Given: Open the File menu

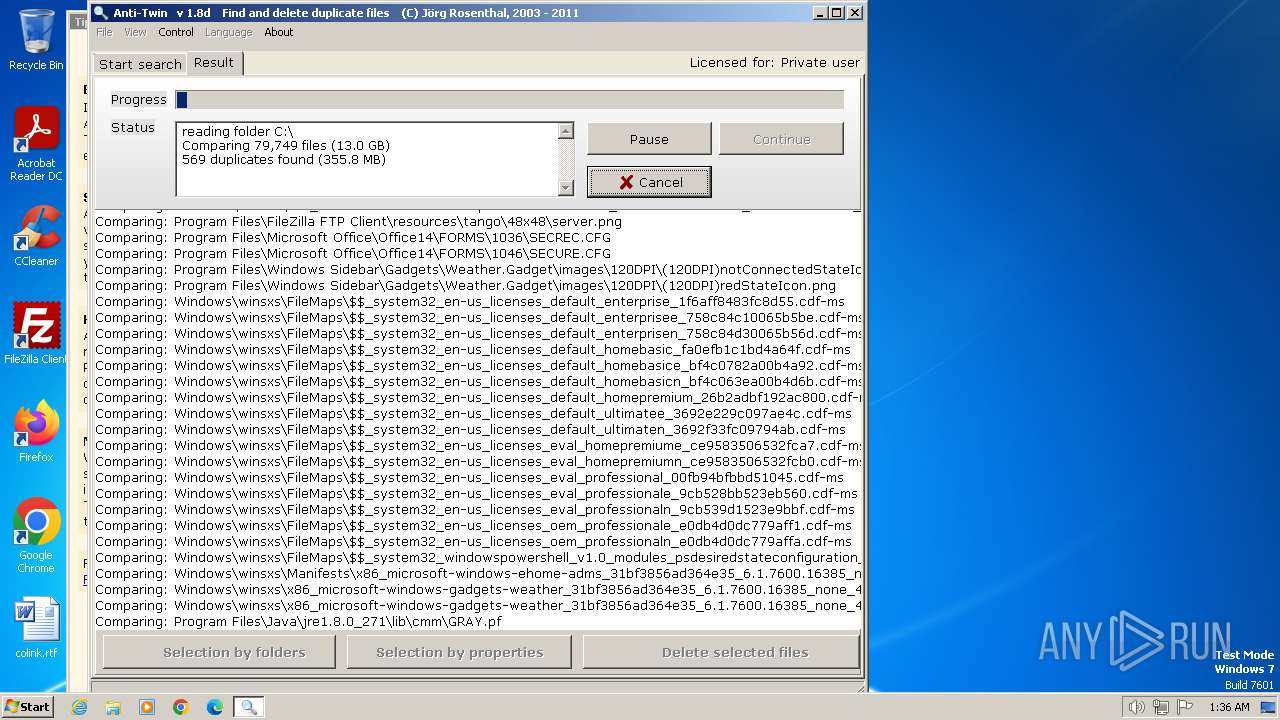Looking at the screenshot, I should point(104,32).
